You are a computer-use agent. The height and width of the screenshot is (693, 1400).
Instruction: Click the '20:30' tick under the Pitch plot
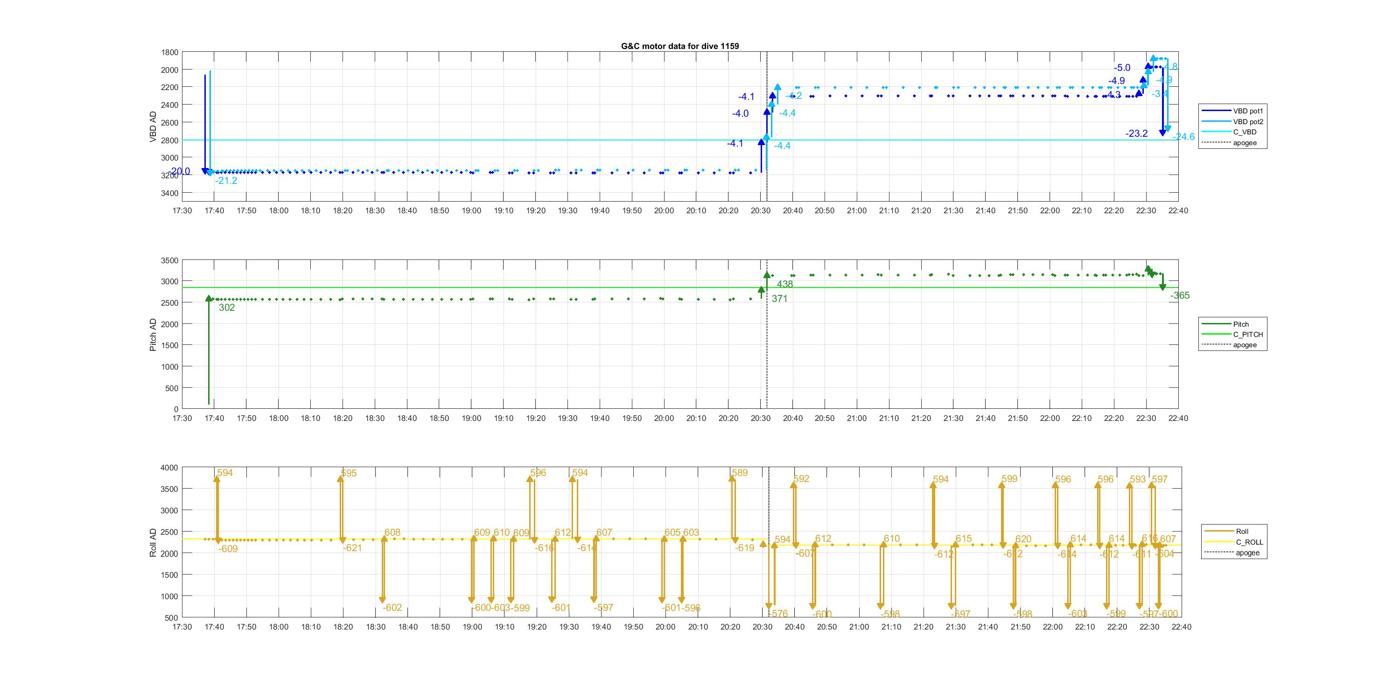pyautogui.click(x=761, y=419)
